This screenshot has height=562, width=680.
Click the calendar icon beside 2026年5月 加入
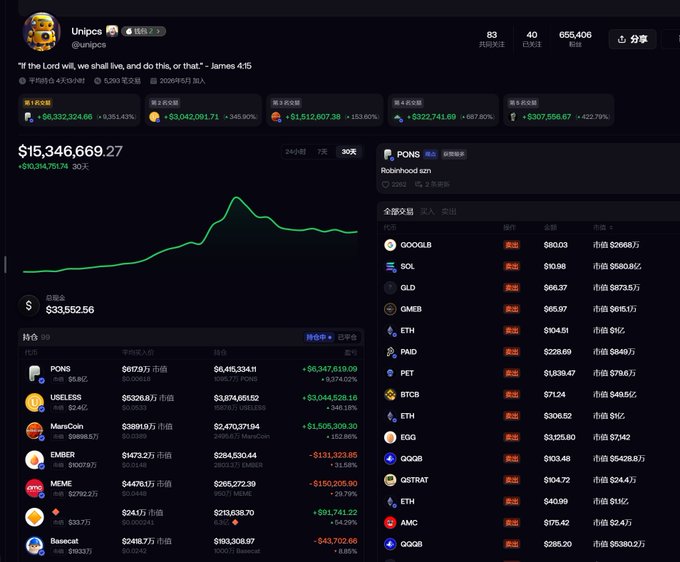153,81
